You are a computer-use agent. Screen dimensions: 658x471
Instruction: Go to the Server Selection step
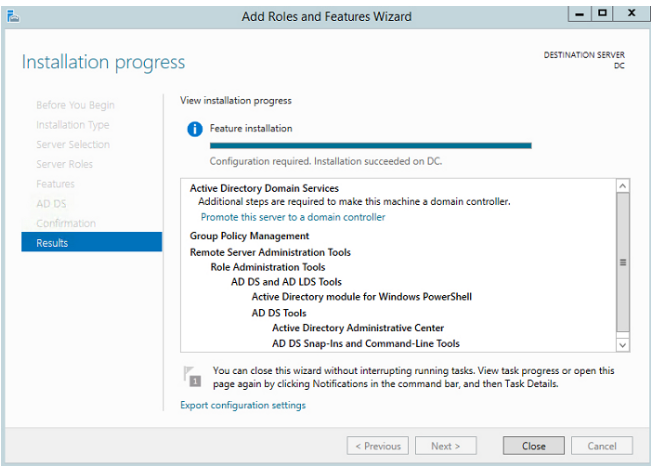pos(73,144)
